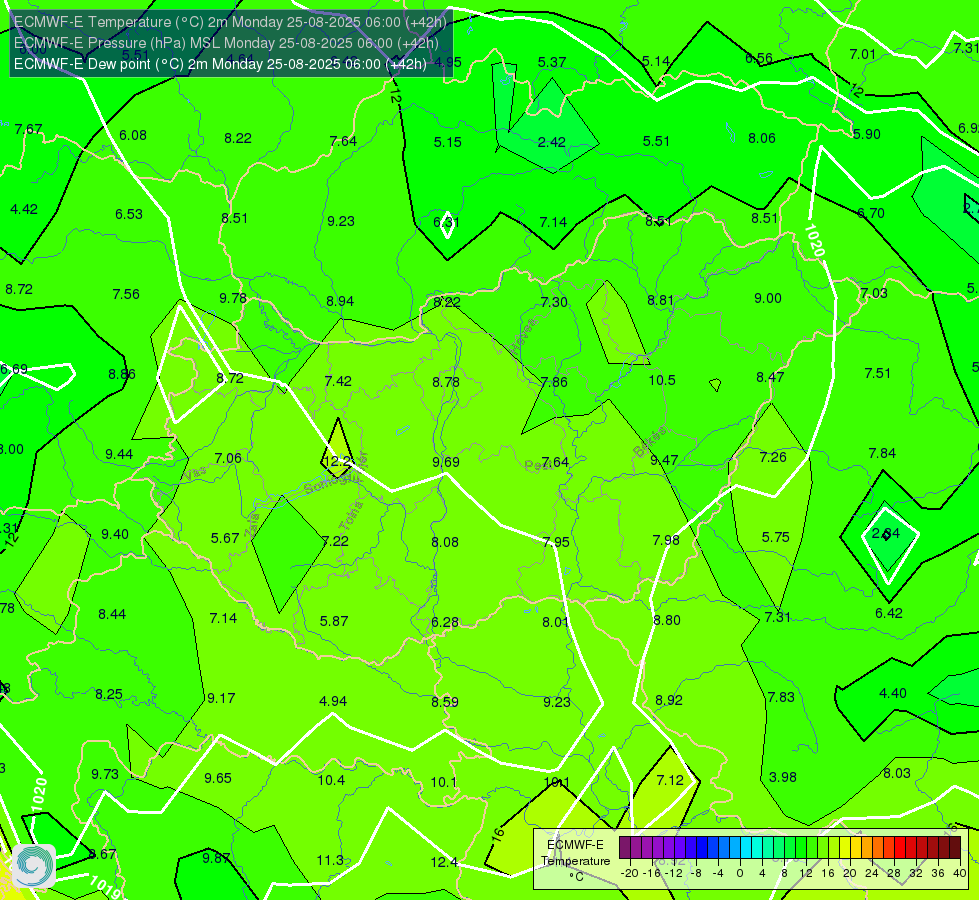Click the Heves county label
This screenshot has width=979, height=900.
(x=523, y=334)
